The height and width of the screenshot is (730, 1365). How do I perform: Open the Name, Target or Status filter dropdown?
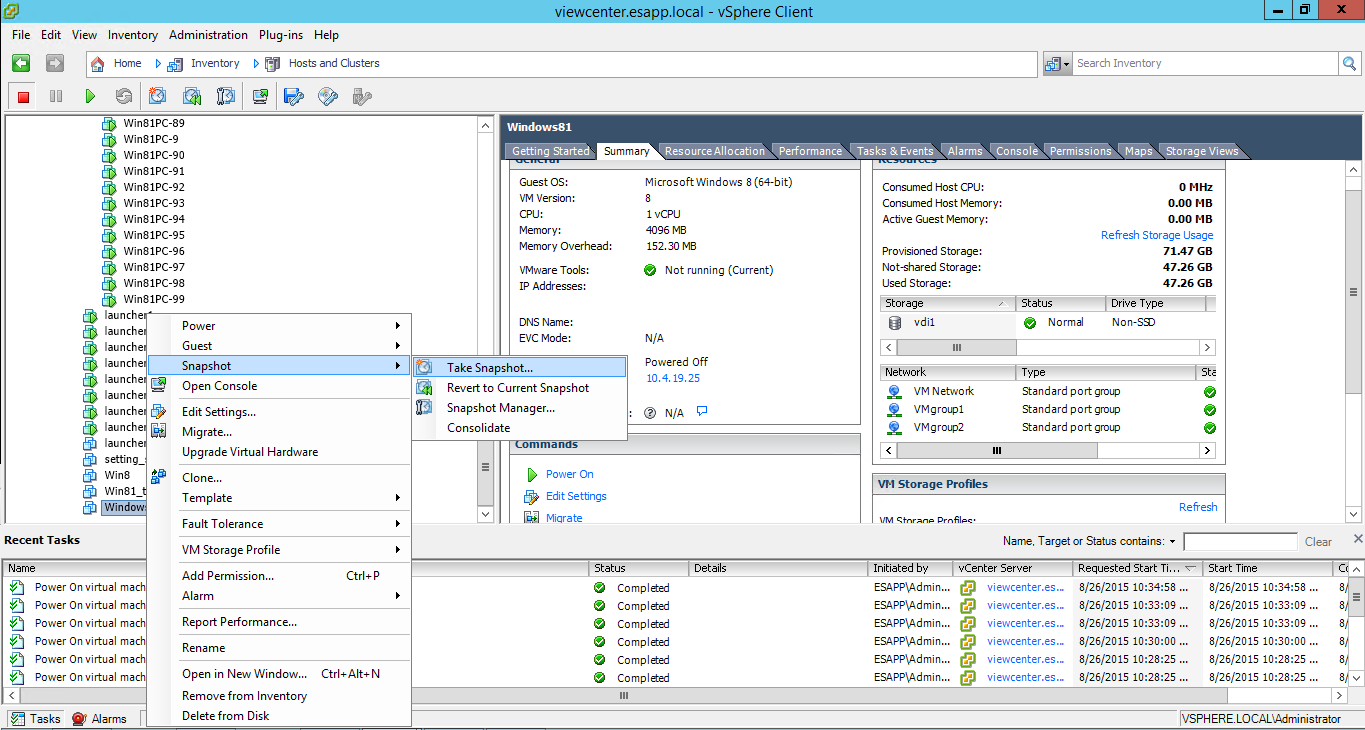pos(1172,541)
